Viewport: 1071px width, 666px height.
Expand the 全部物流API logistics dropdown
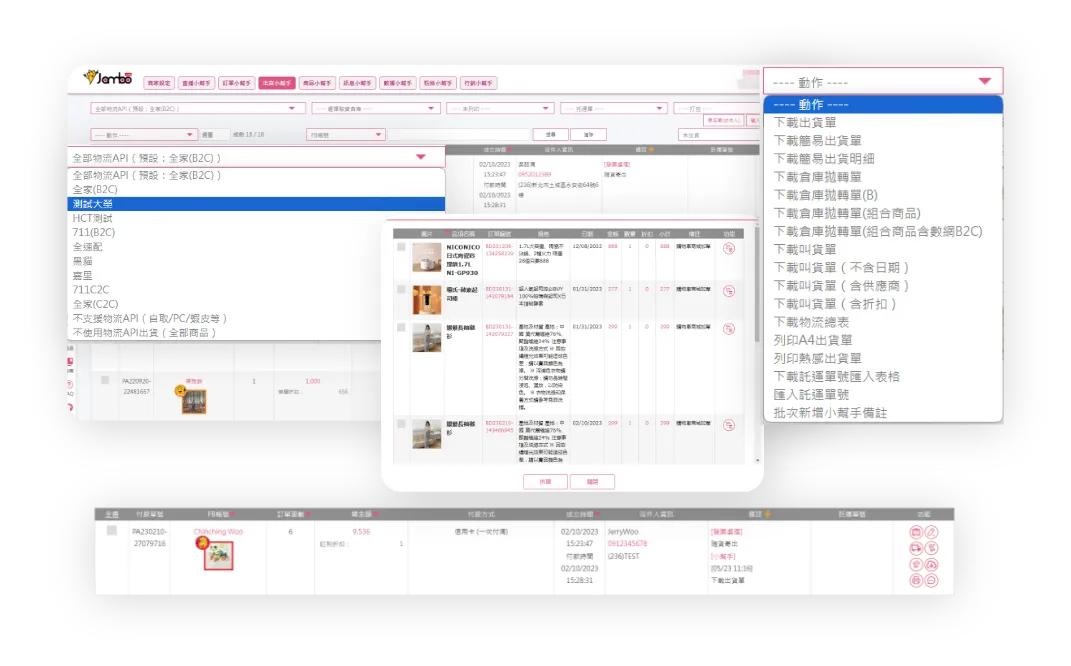click(x=420, y=158)
